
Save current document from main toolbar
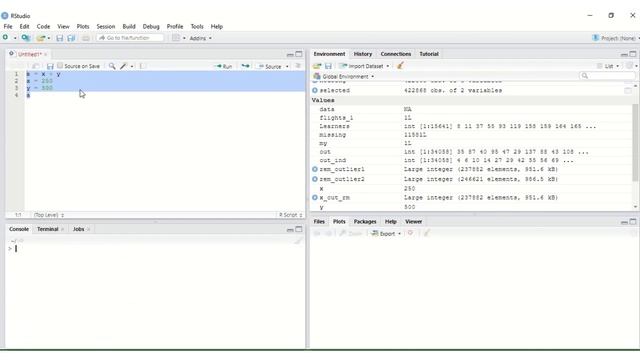tap(60, 38)
